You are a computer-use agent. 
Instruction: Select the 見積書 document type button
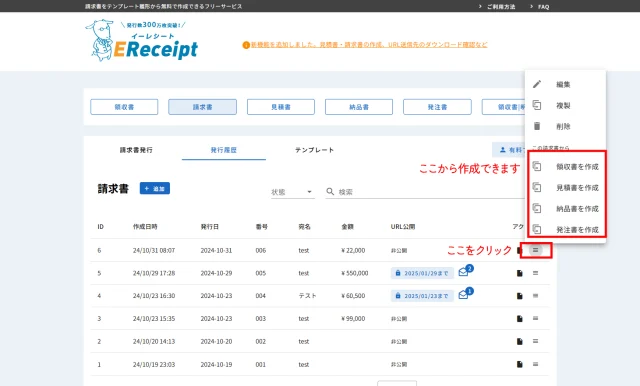pos(281,107)
